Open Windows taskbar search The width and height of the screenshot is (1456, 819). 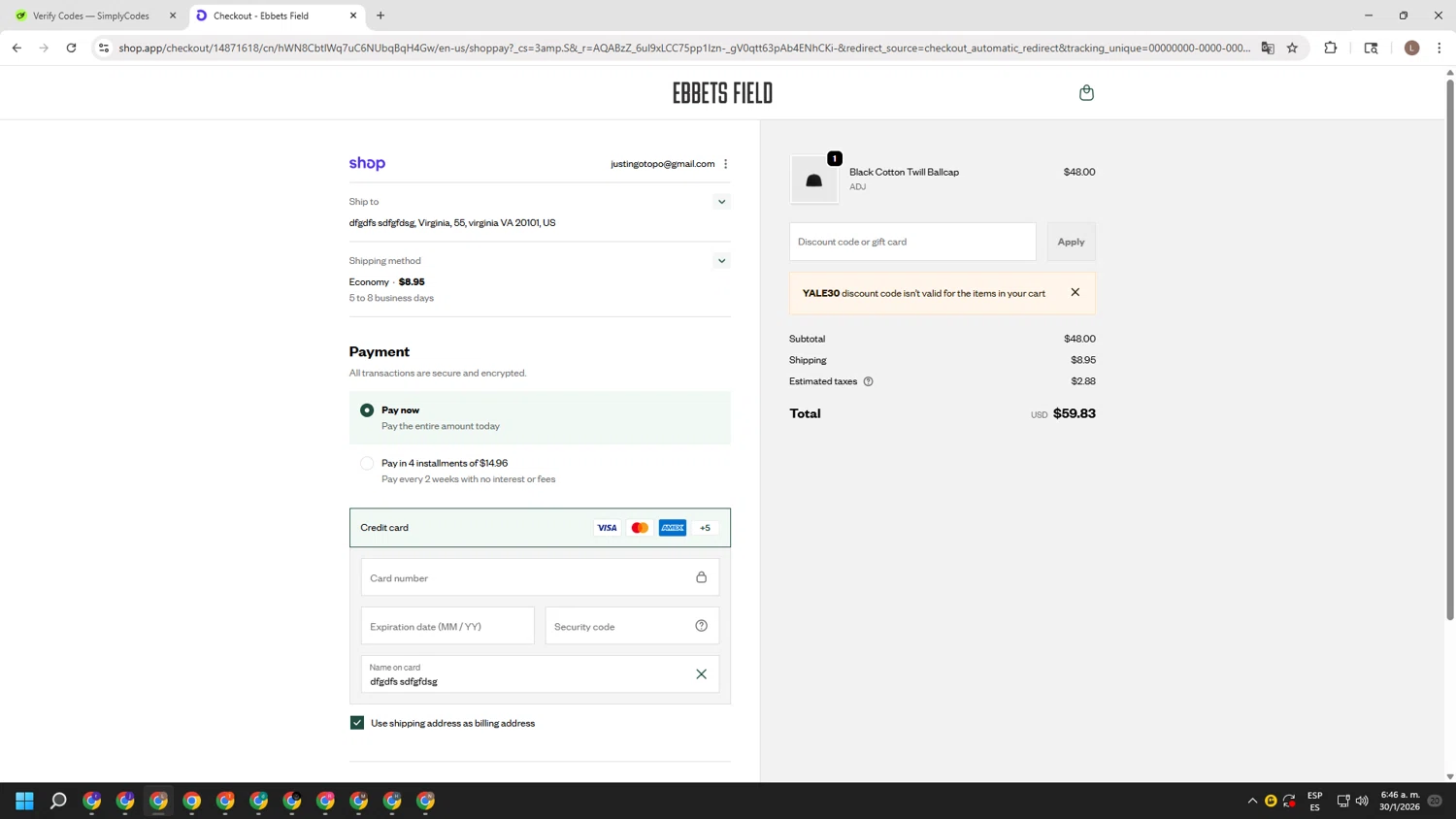[x=58, y=801]
